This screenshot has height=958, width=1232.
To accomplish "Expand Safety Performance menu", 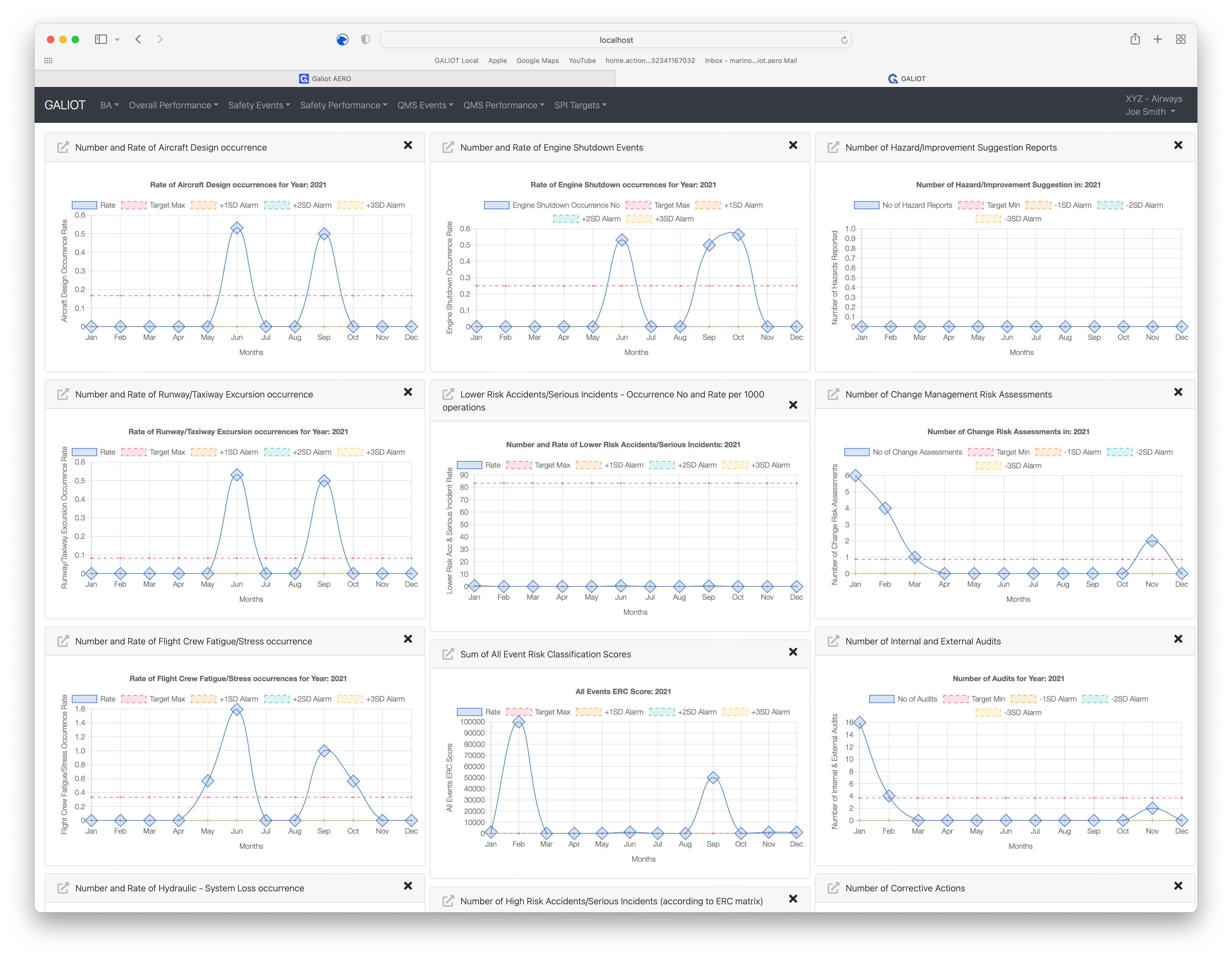I will (343, 106).
